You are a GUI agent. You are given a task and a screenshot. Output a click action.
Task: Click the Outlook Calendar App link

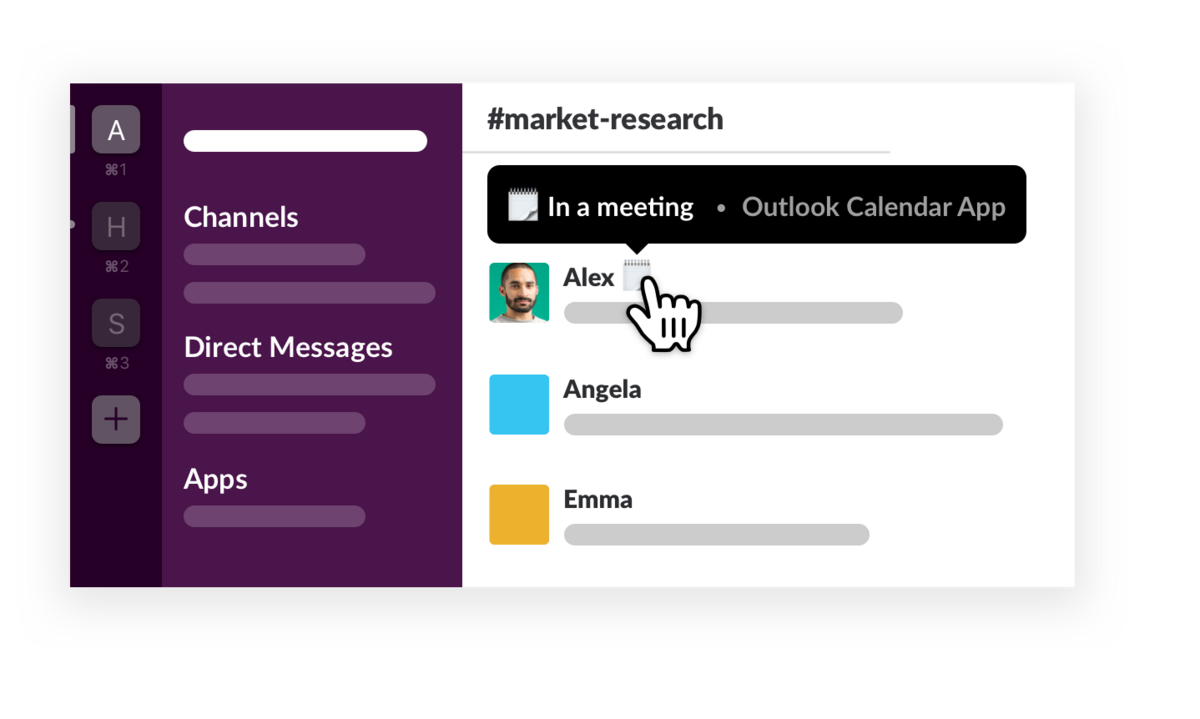[x=873, y=207]
